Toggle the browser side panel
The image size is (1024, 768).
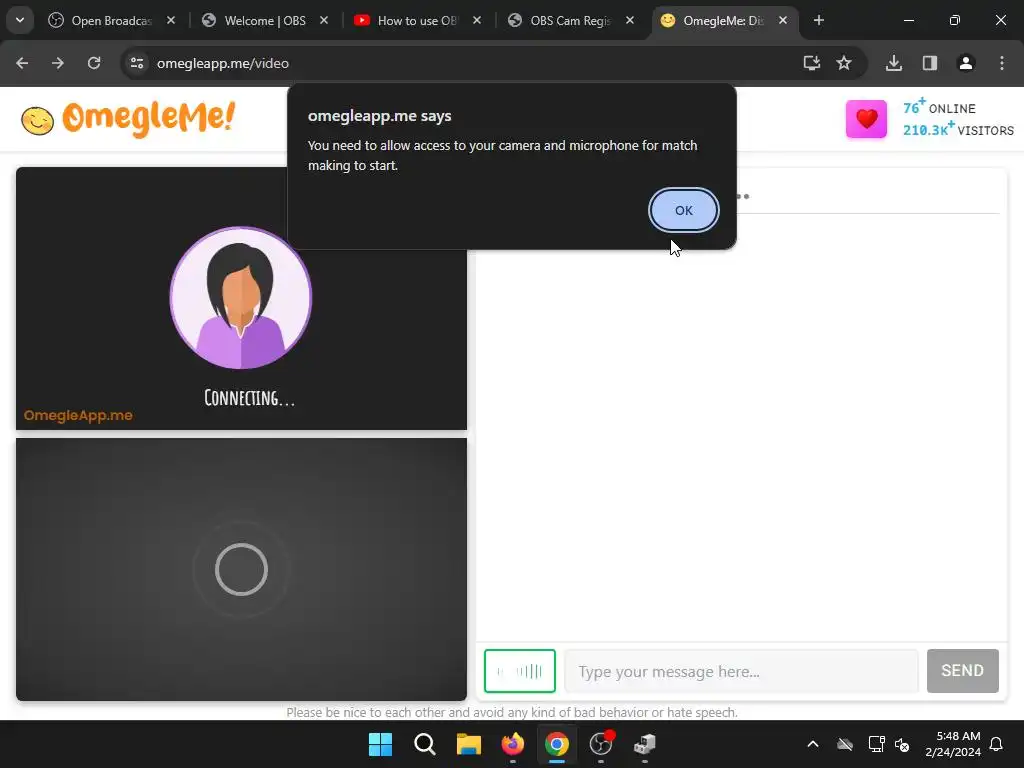tap(930, 63)
